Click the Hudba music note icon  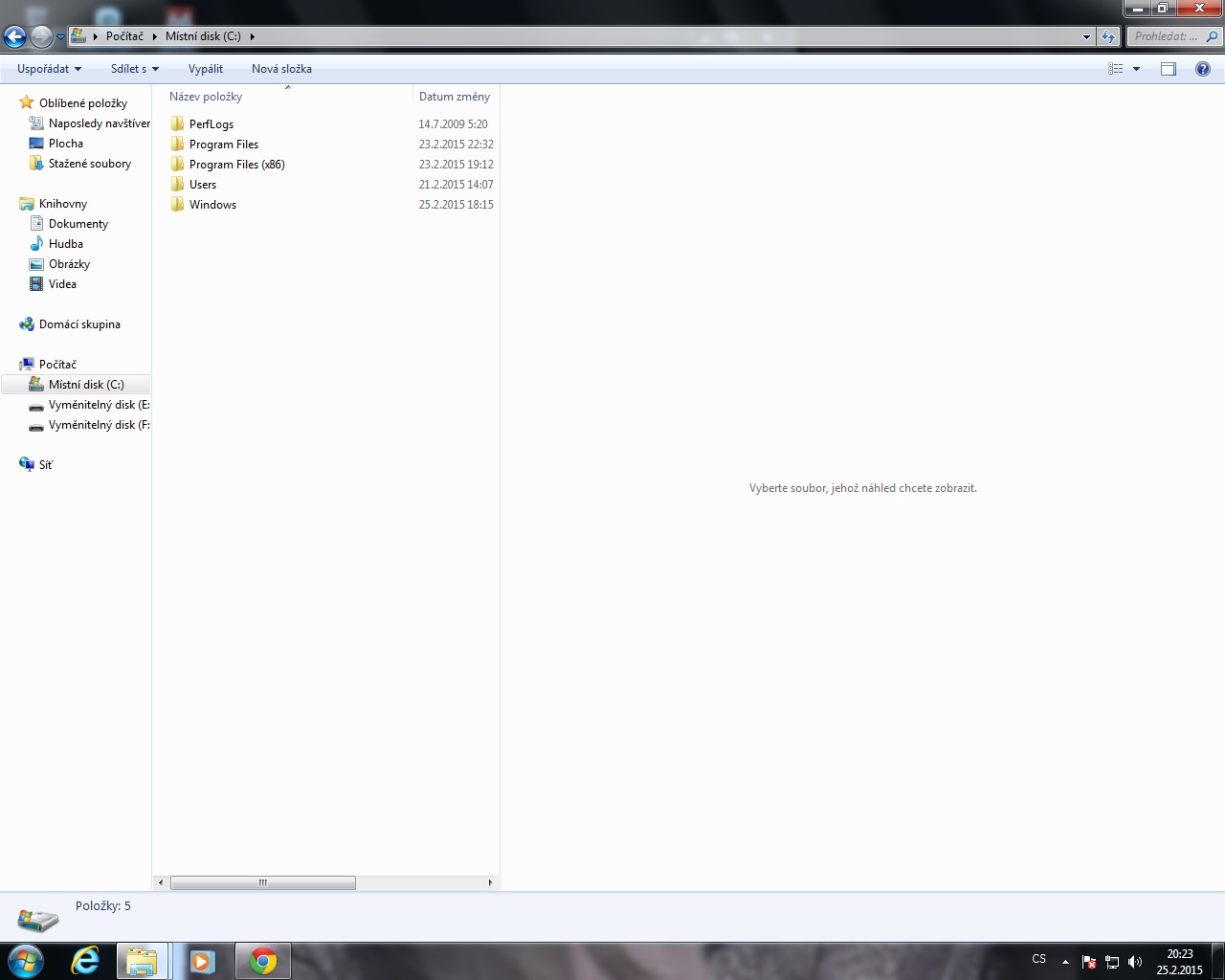click(x=36, y=244)
